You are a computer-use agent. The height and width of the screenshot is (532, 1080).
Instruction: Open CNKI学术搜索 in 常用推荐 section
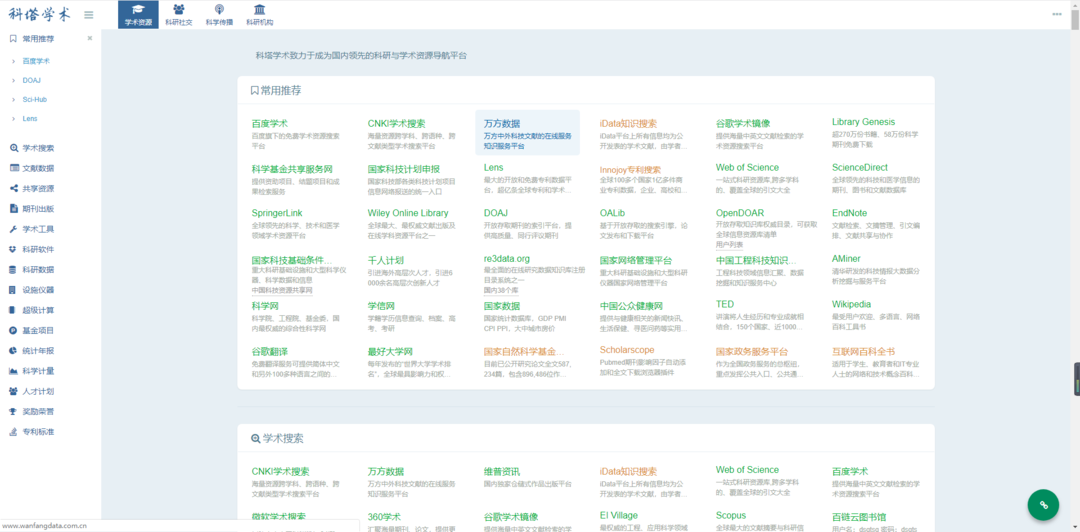(x=397, y=124)
